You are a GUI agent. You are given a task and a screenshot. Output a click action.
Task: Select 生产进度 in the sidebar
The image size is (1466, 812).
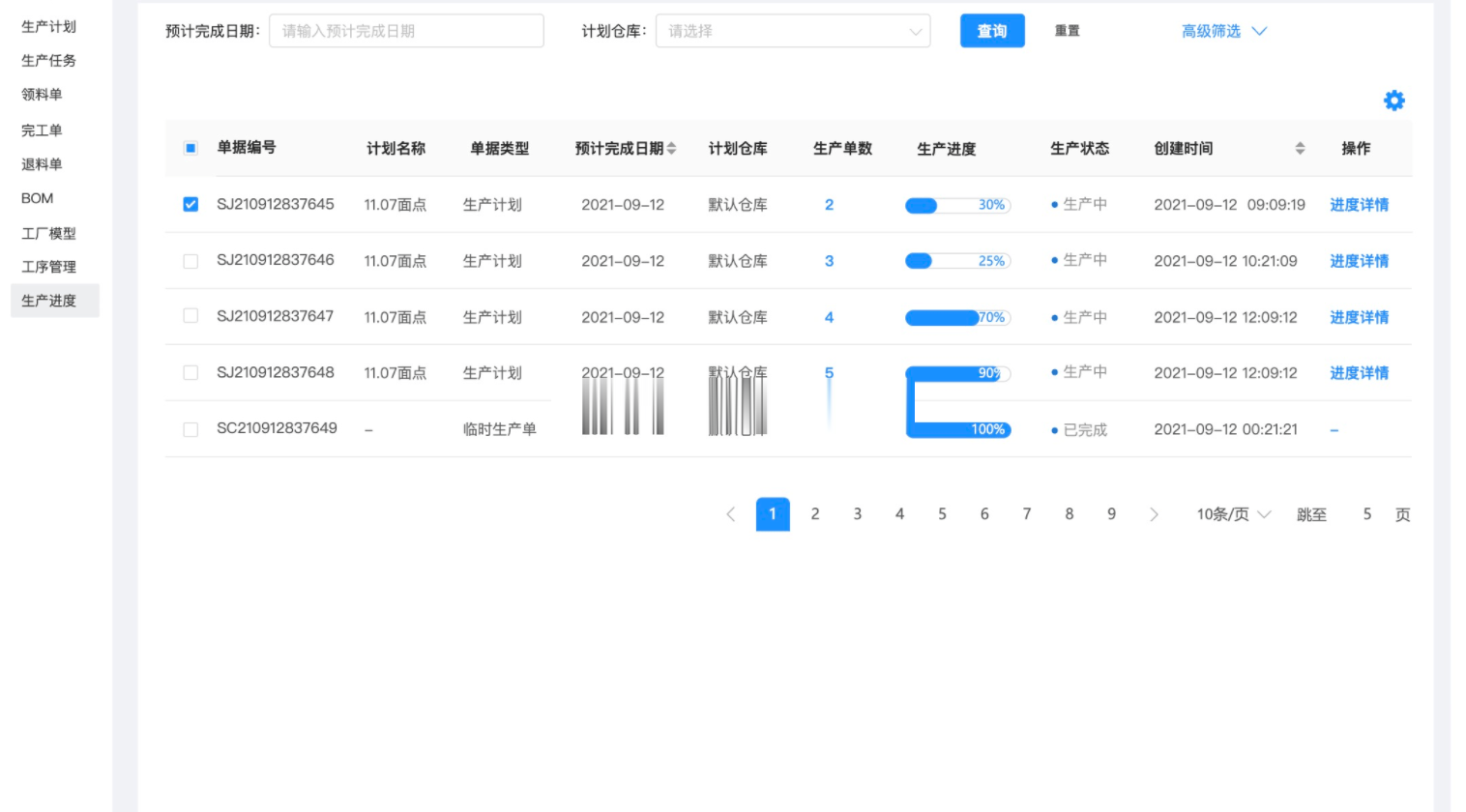pos(55,301)
